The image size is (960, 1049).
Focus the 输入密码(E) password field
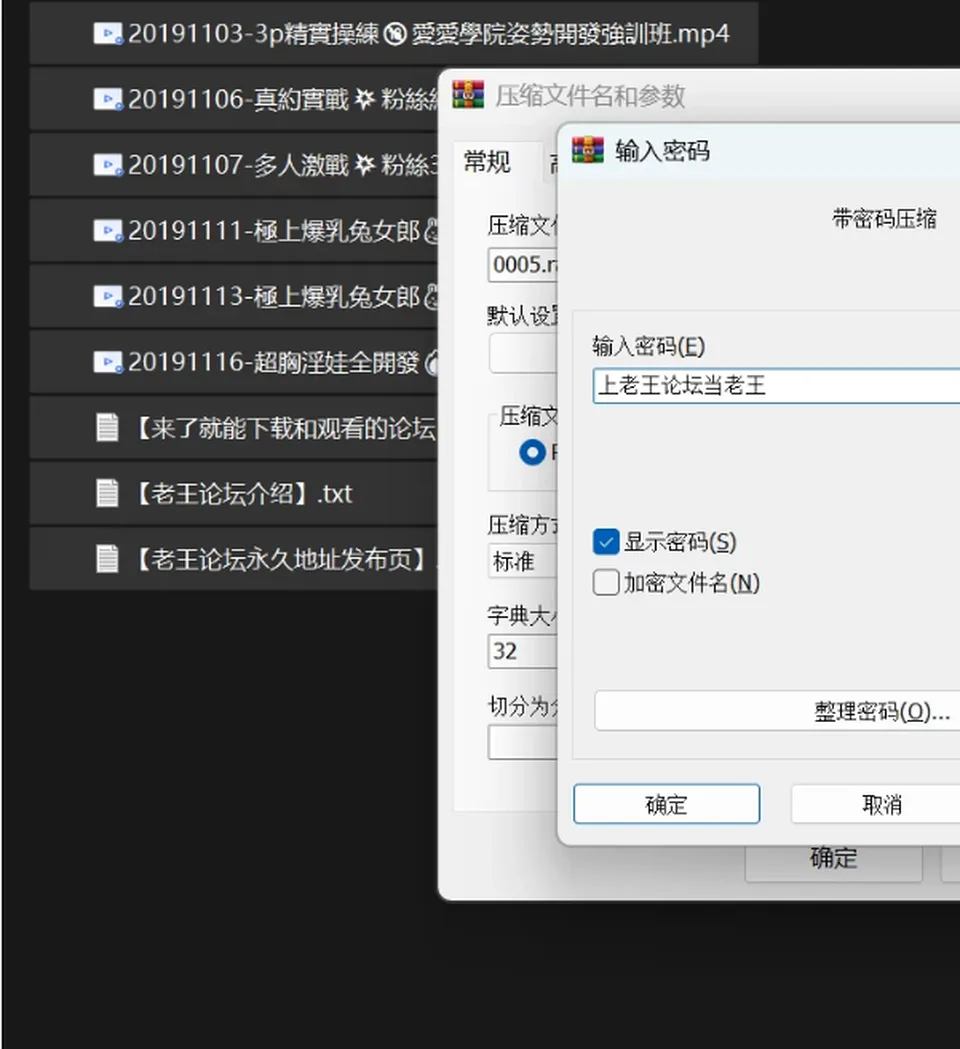pos(776,385)
